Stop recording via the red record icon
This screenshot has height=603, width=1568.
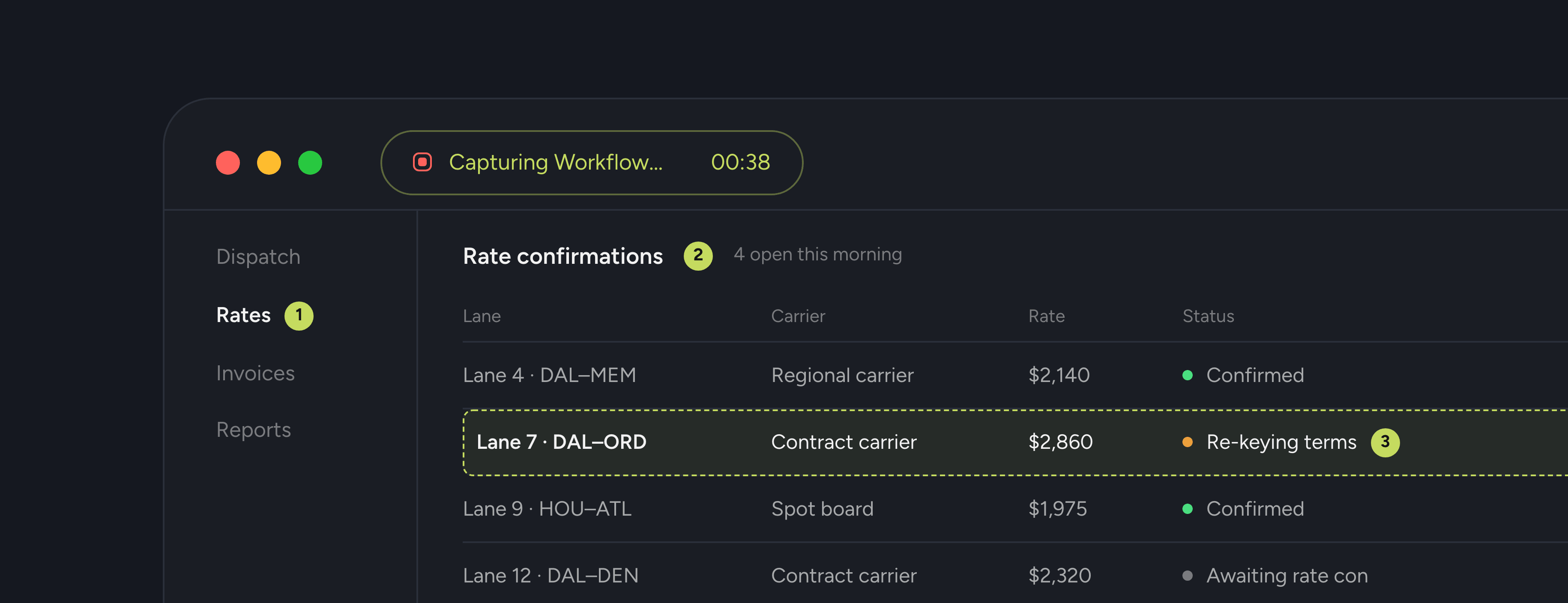tap(422, 162)
